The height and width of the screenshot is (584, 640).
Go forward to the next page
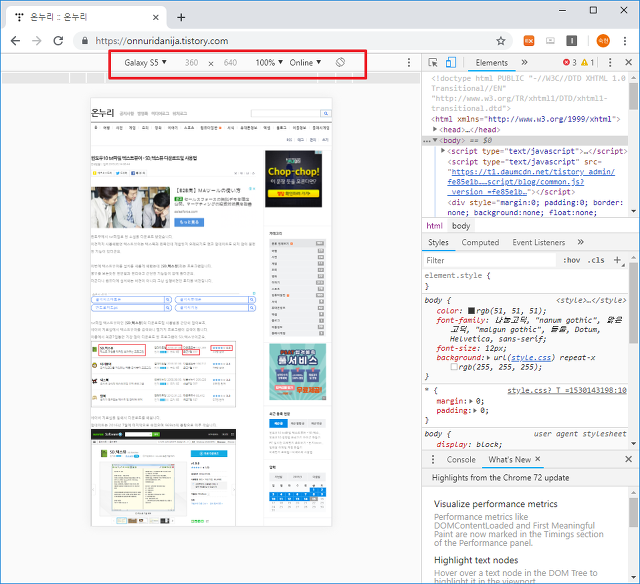pyautogui.click(x=37, y=40)
